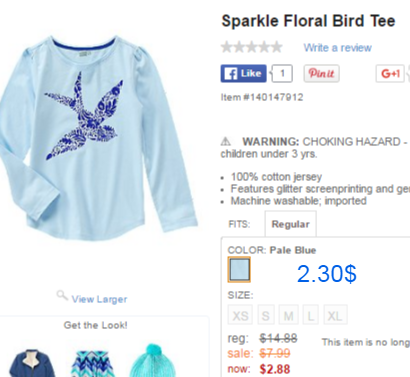The width and height of the screenshot is (410, 377).
Task: Click the blue bird tee product image
Action: point(97,137)
